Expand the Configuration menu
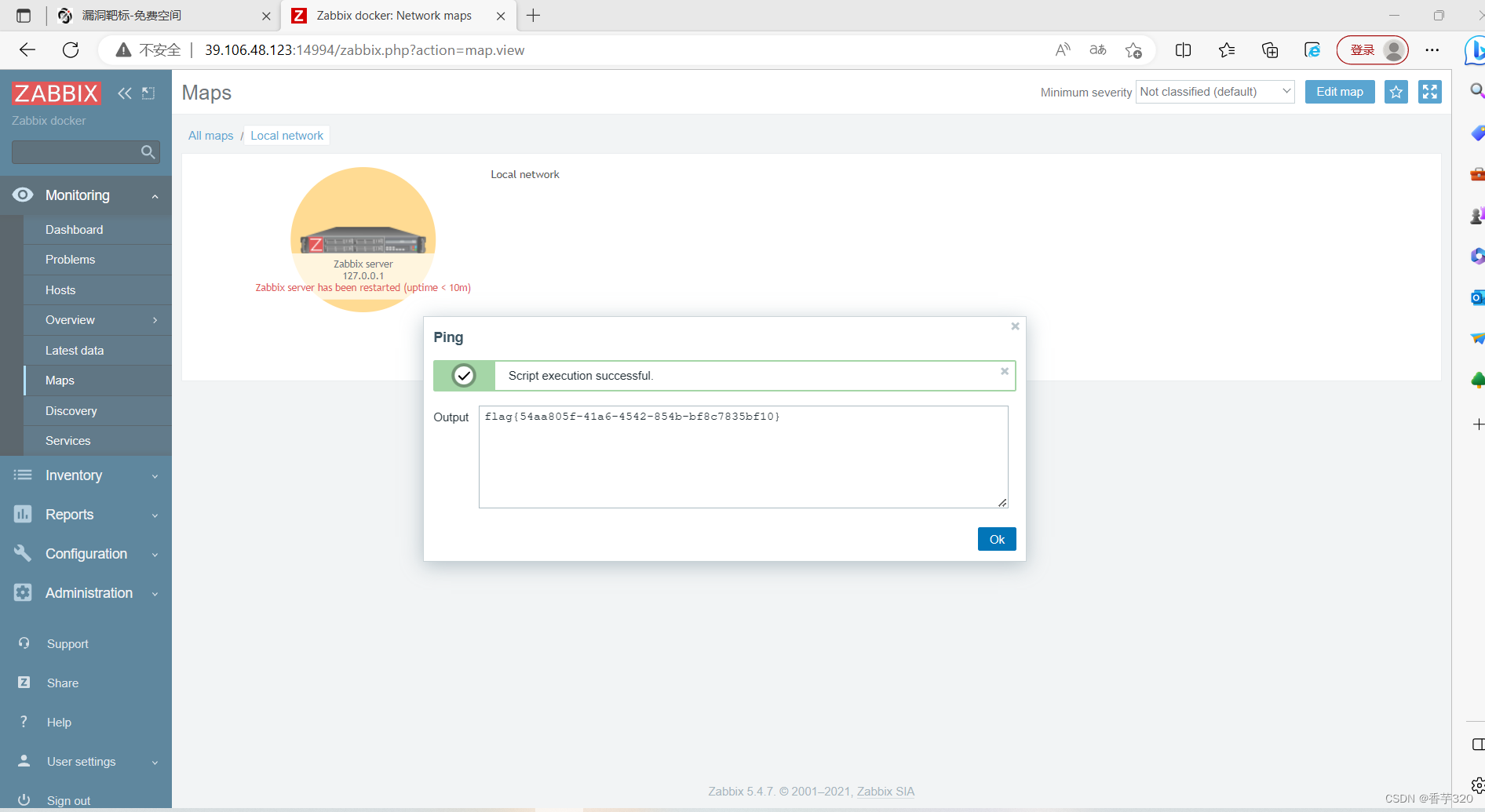This screenshot has width=1485, height=812. click(155, 554)
